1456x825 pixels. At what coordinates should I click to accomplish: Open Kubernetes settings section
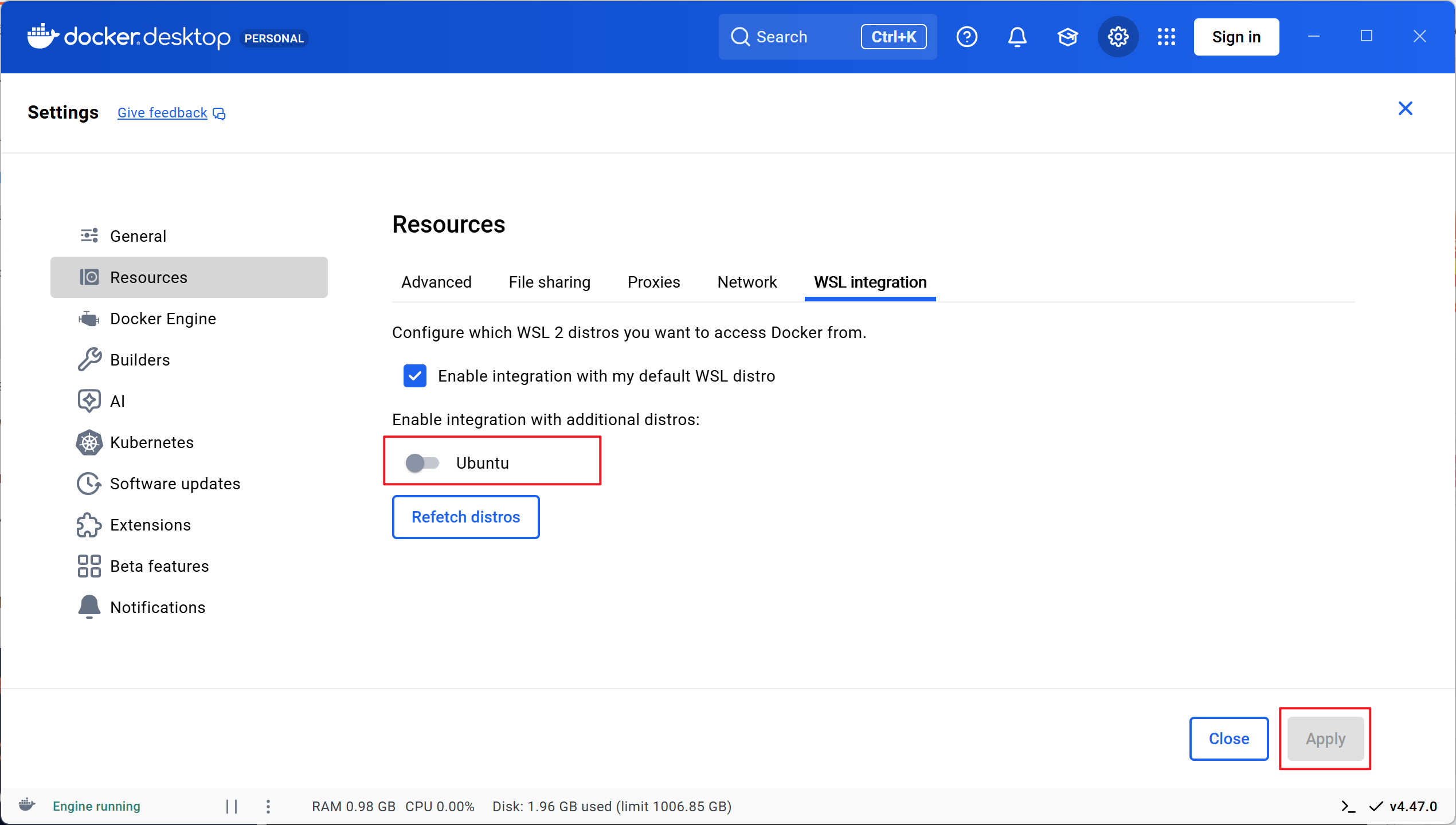(151, 442)
